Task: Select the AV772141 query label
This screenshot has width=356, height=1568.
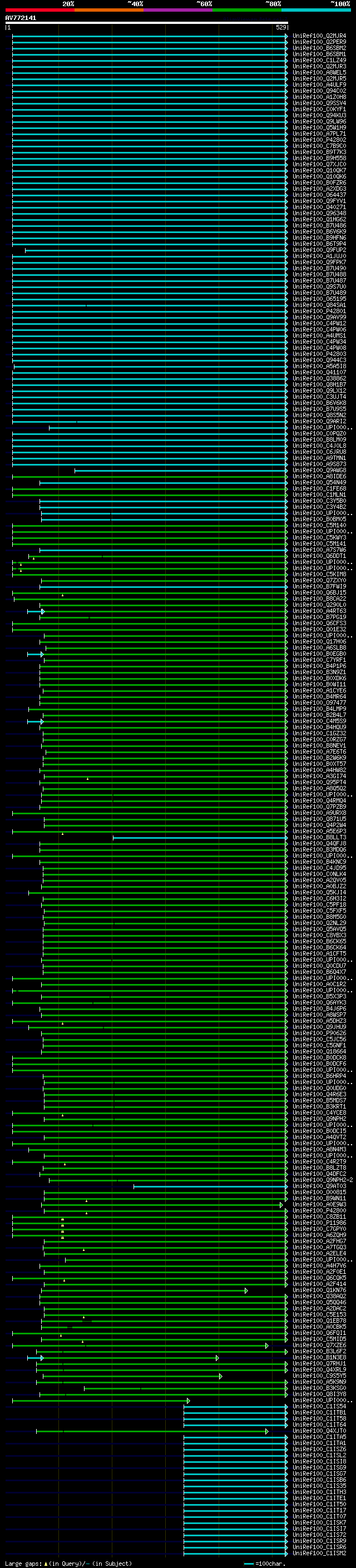Action: tap(21, 18)
